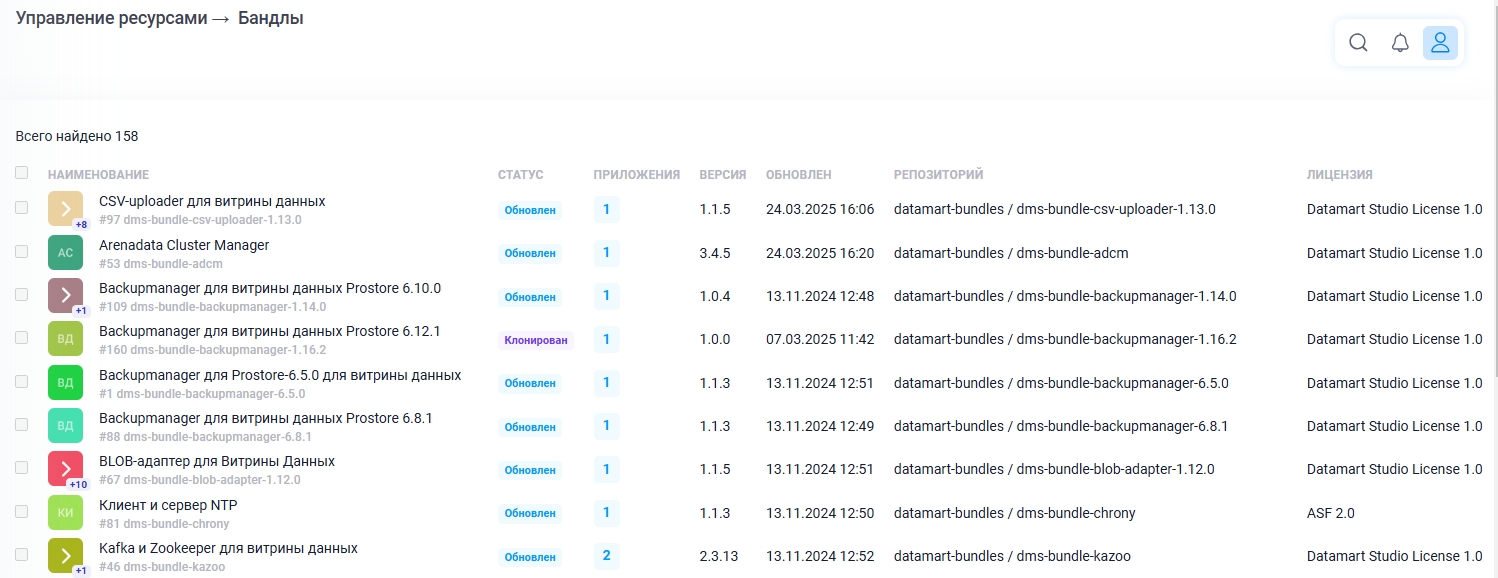Check the CSV-uploader row checkbox
This screenshot has width=1498, height=578.
[x=22, y=208]
